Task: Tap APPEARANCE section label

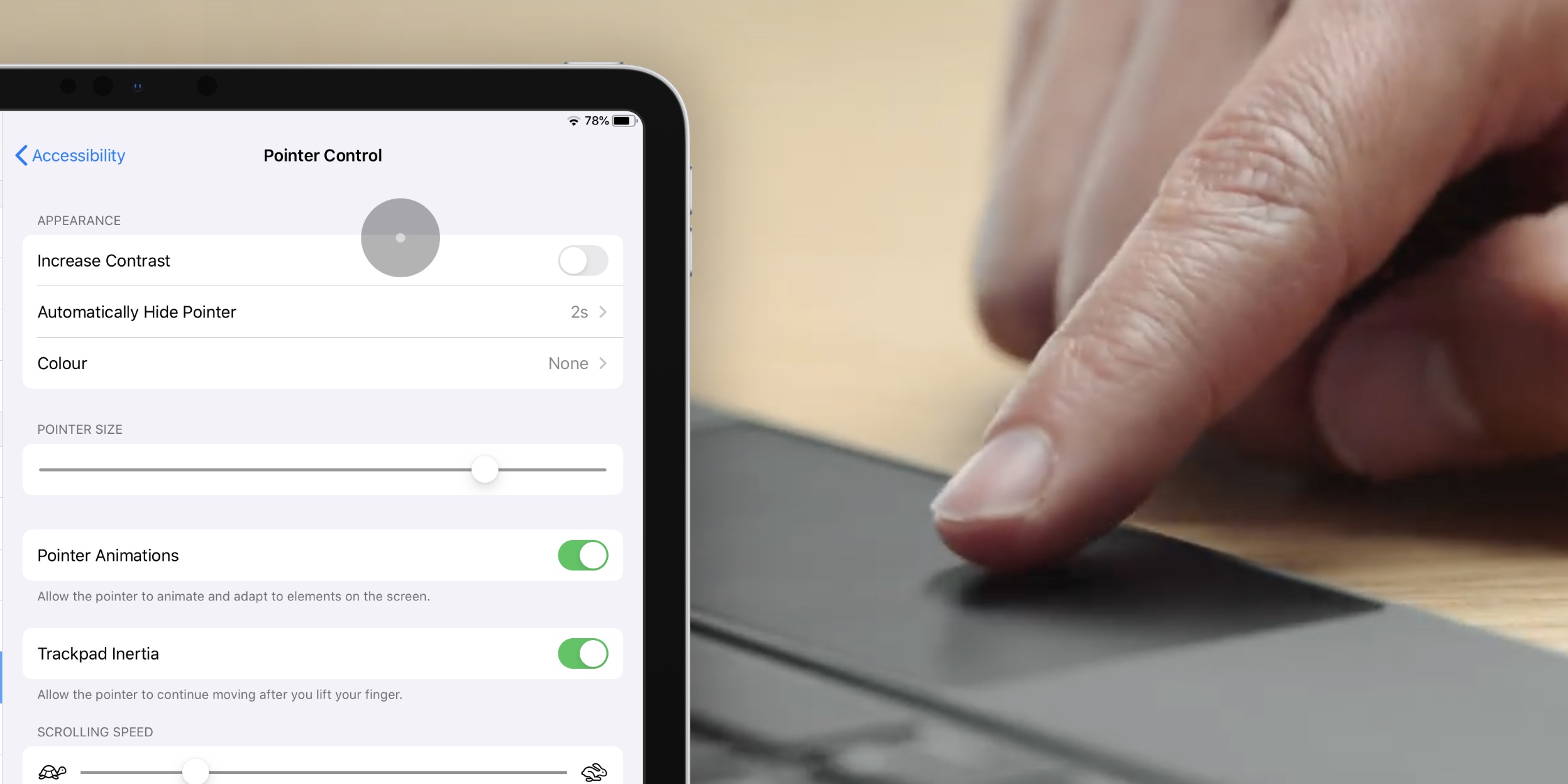Action: [x=78, y=219]
